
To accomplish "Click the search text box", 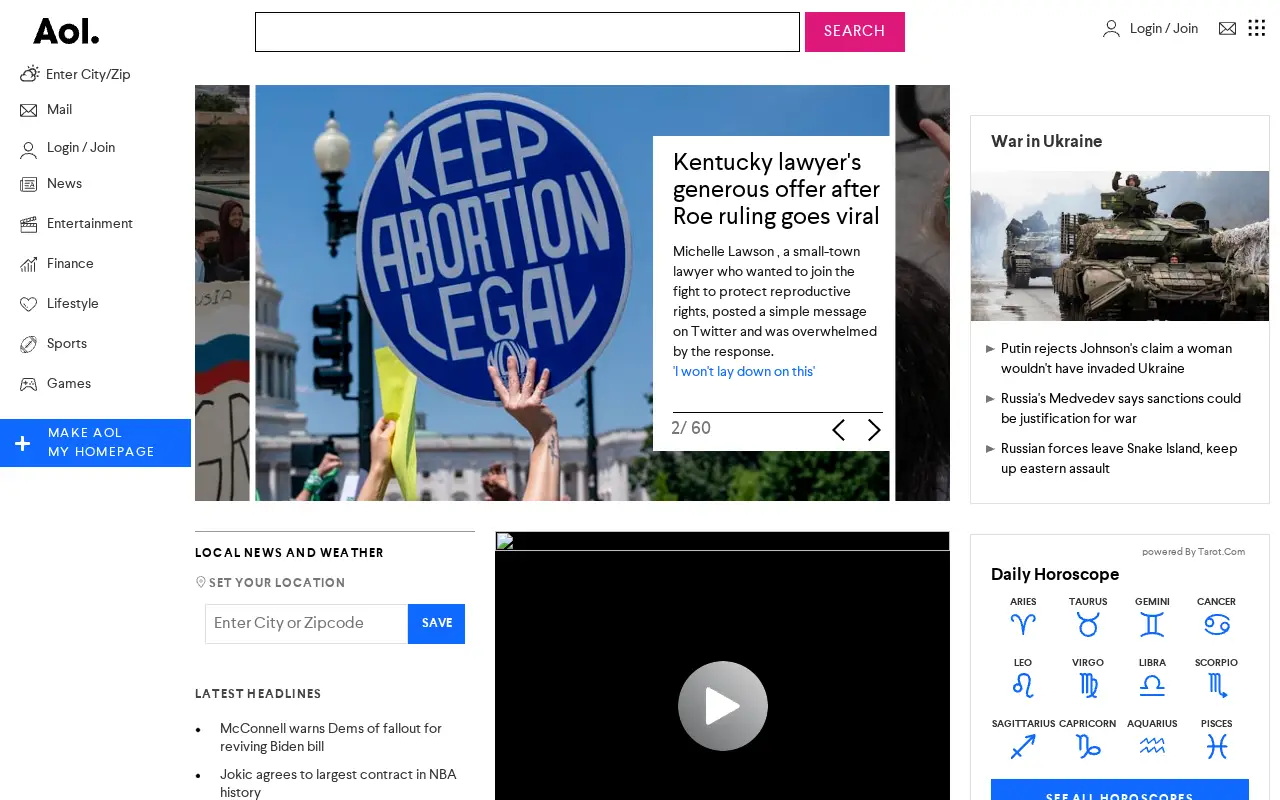I will (527, 32).
